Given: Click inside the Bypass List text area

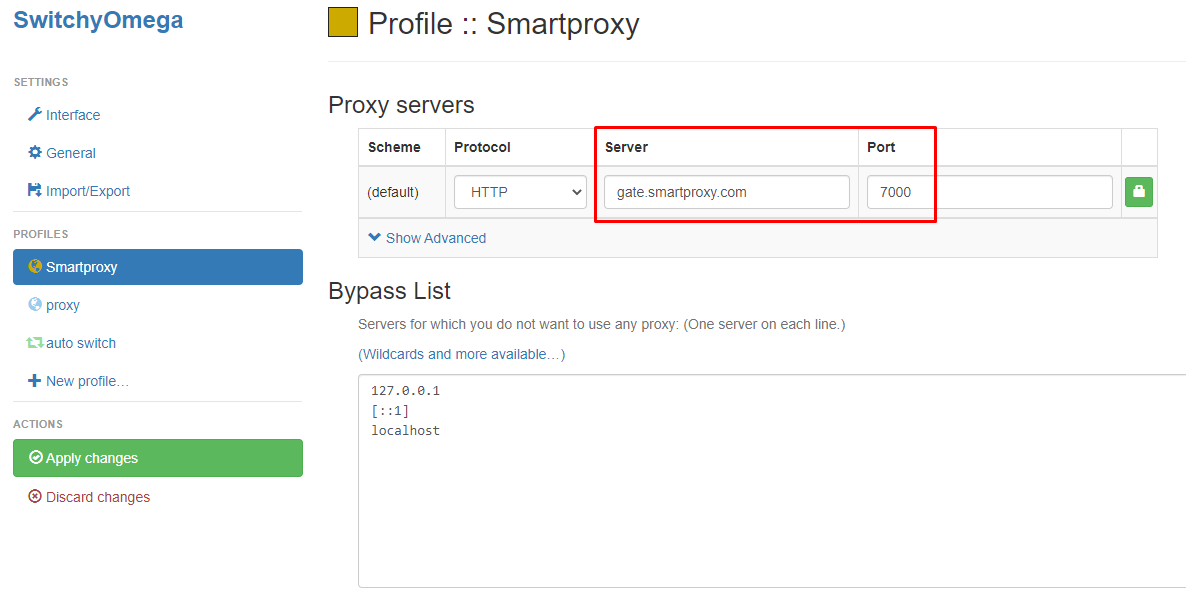Looking at the screenshot, I should pyautogui.click(x=772, y=480).
